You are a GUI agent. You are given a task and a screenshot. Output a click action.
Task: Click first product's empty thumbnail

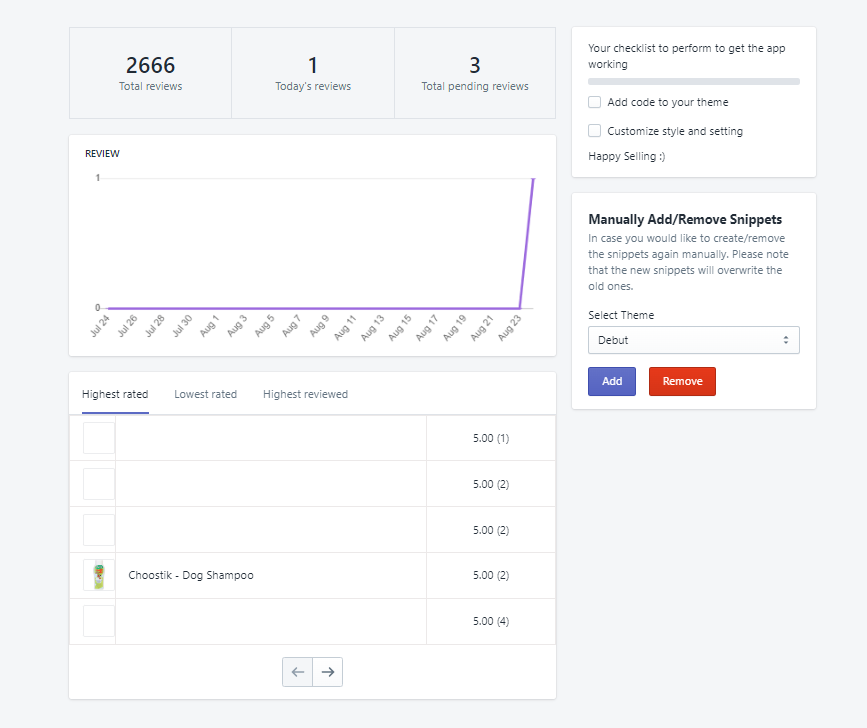pyautogui.click(x=99, y=438)
